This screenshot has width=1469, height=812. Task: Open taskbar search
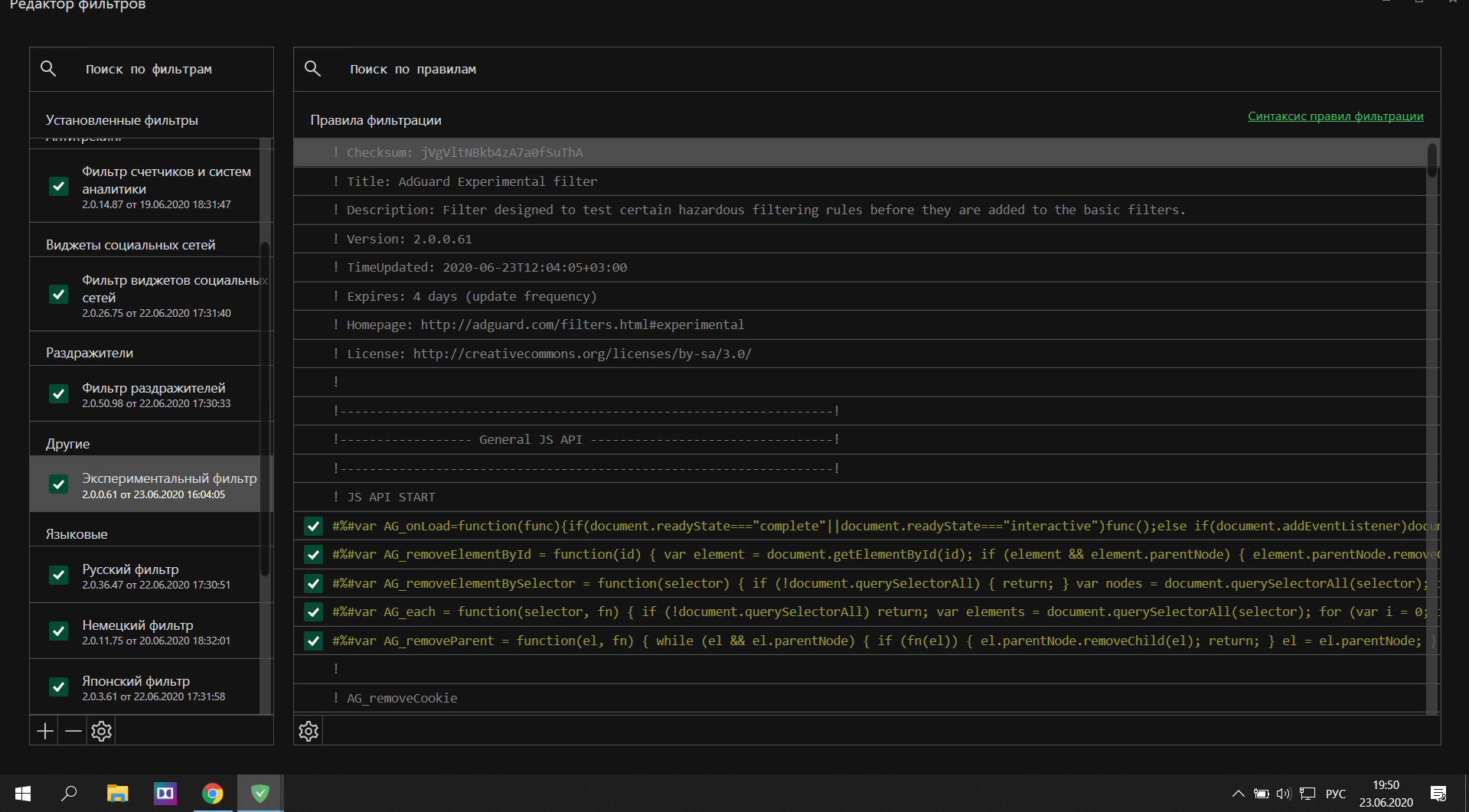69,794
